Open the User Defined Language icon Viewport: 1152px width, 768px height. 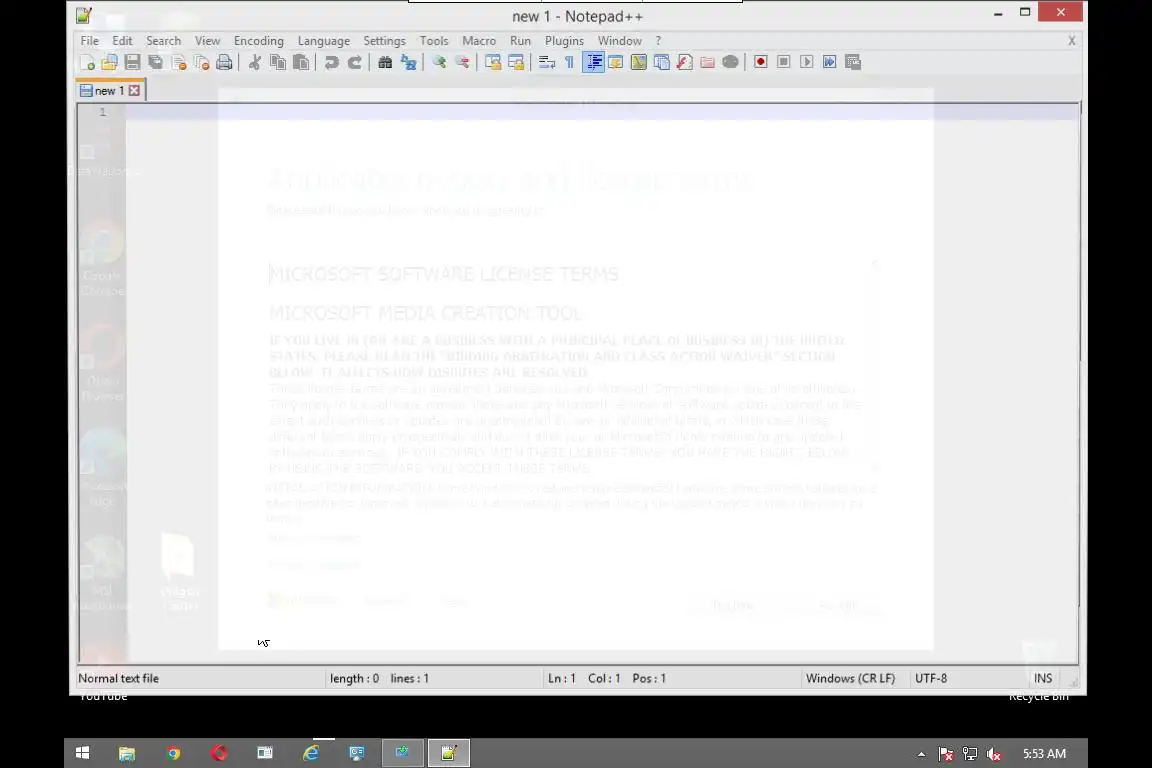point(616,62)
